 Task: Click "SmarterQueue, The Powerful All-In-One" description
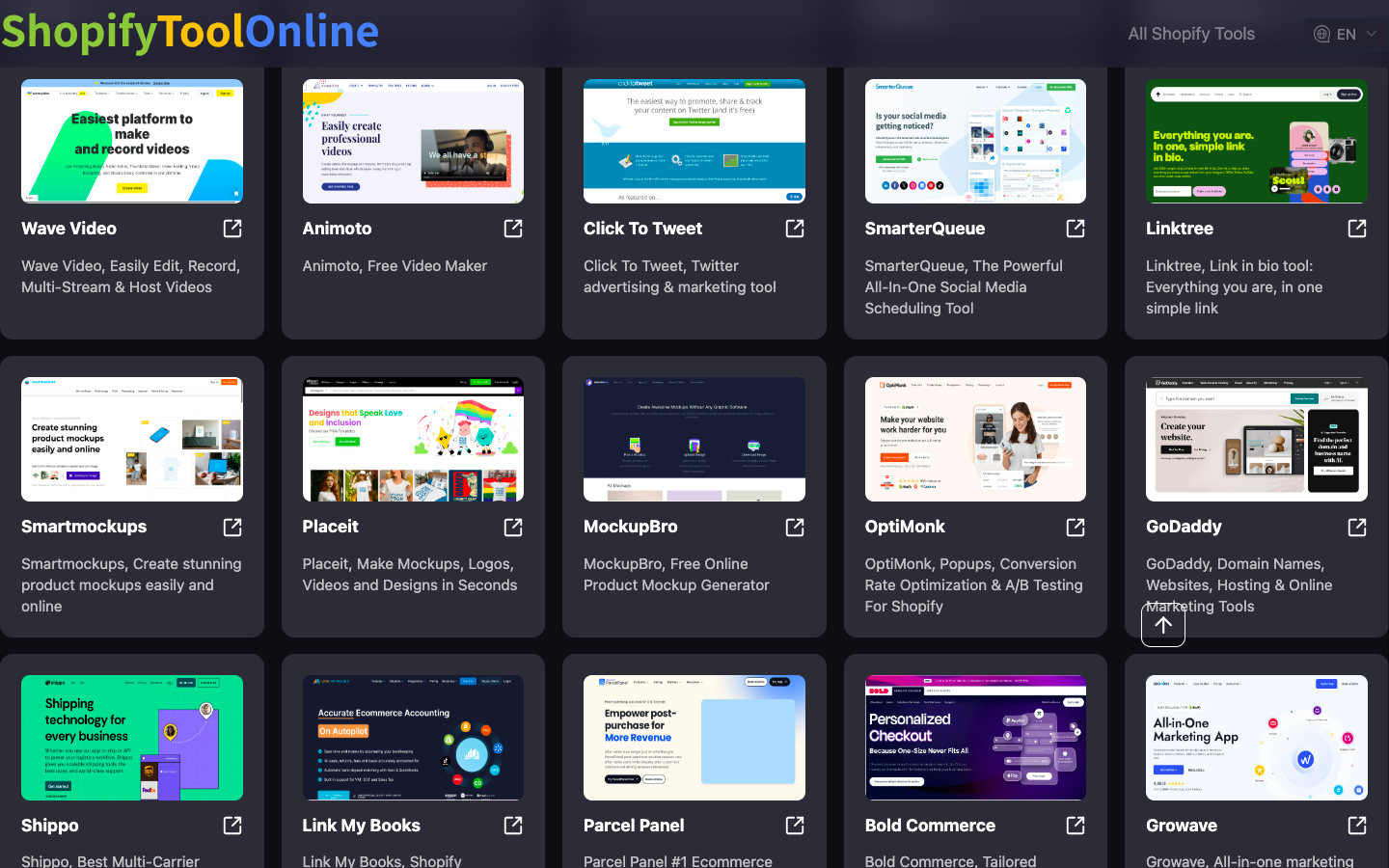964,287
